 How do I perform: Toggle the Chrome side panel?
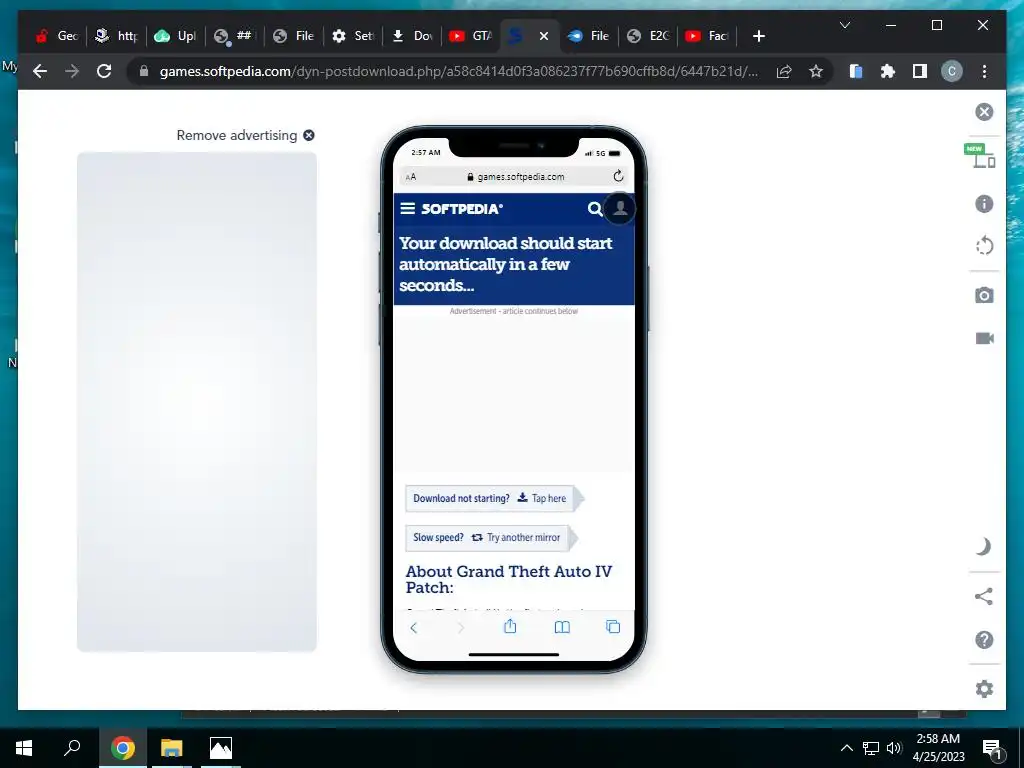(x=920, y=71)
